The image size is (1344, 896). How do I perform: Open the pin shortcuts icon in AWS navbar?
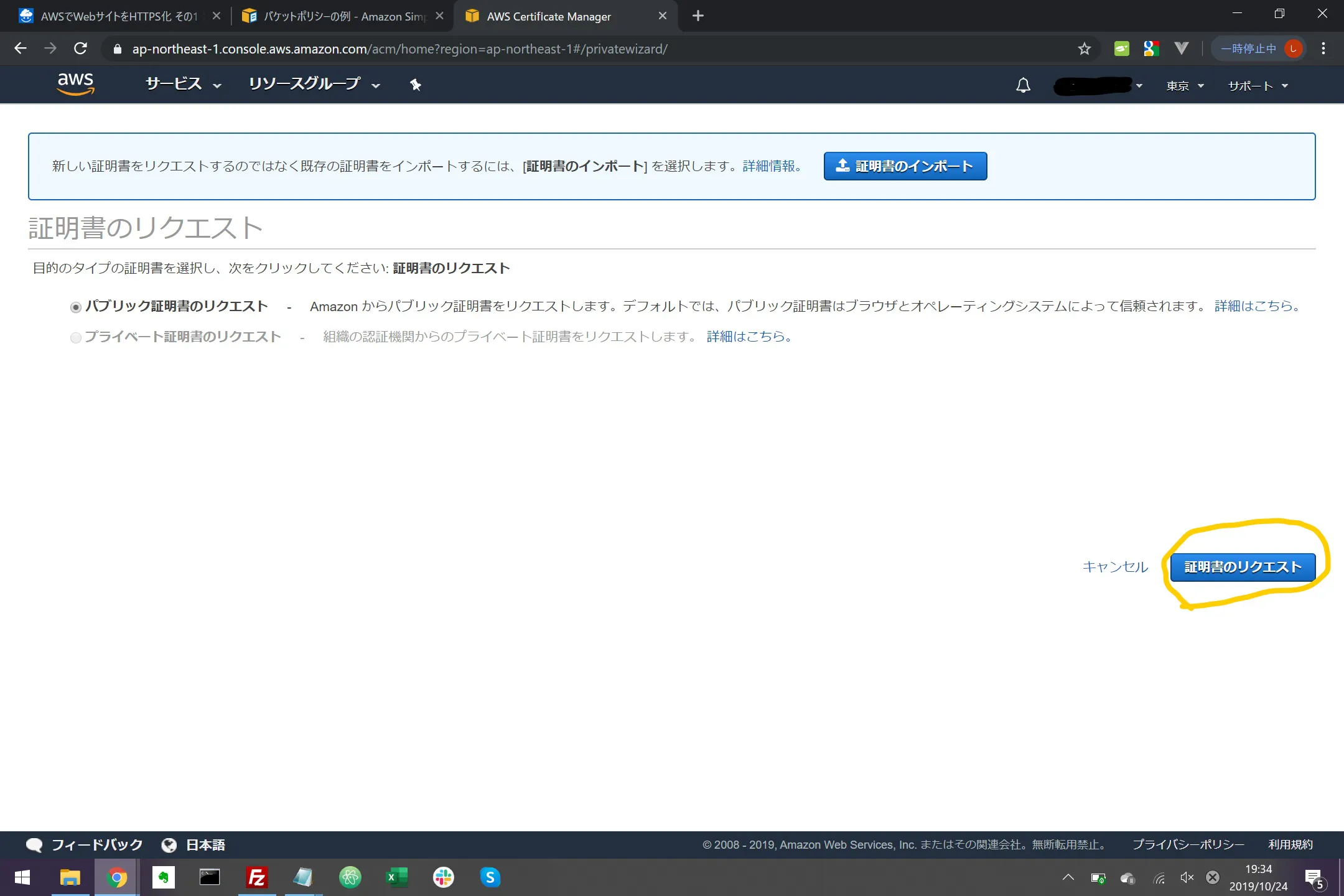[x=416, y=85]
